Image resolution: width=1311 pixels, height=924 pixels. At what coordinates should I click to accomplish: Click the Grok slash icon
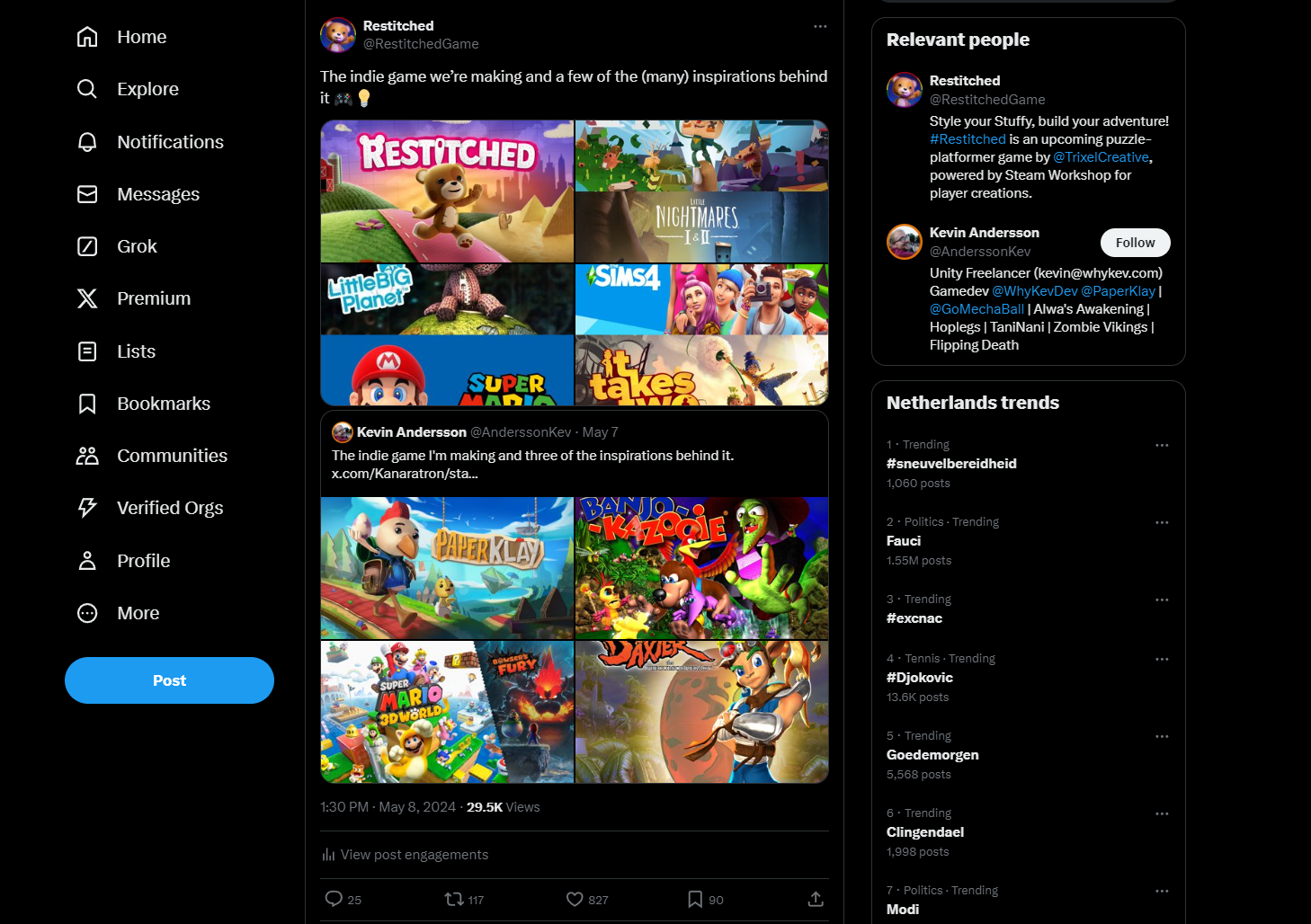[x=87, y=246]
